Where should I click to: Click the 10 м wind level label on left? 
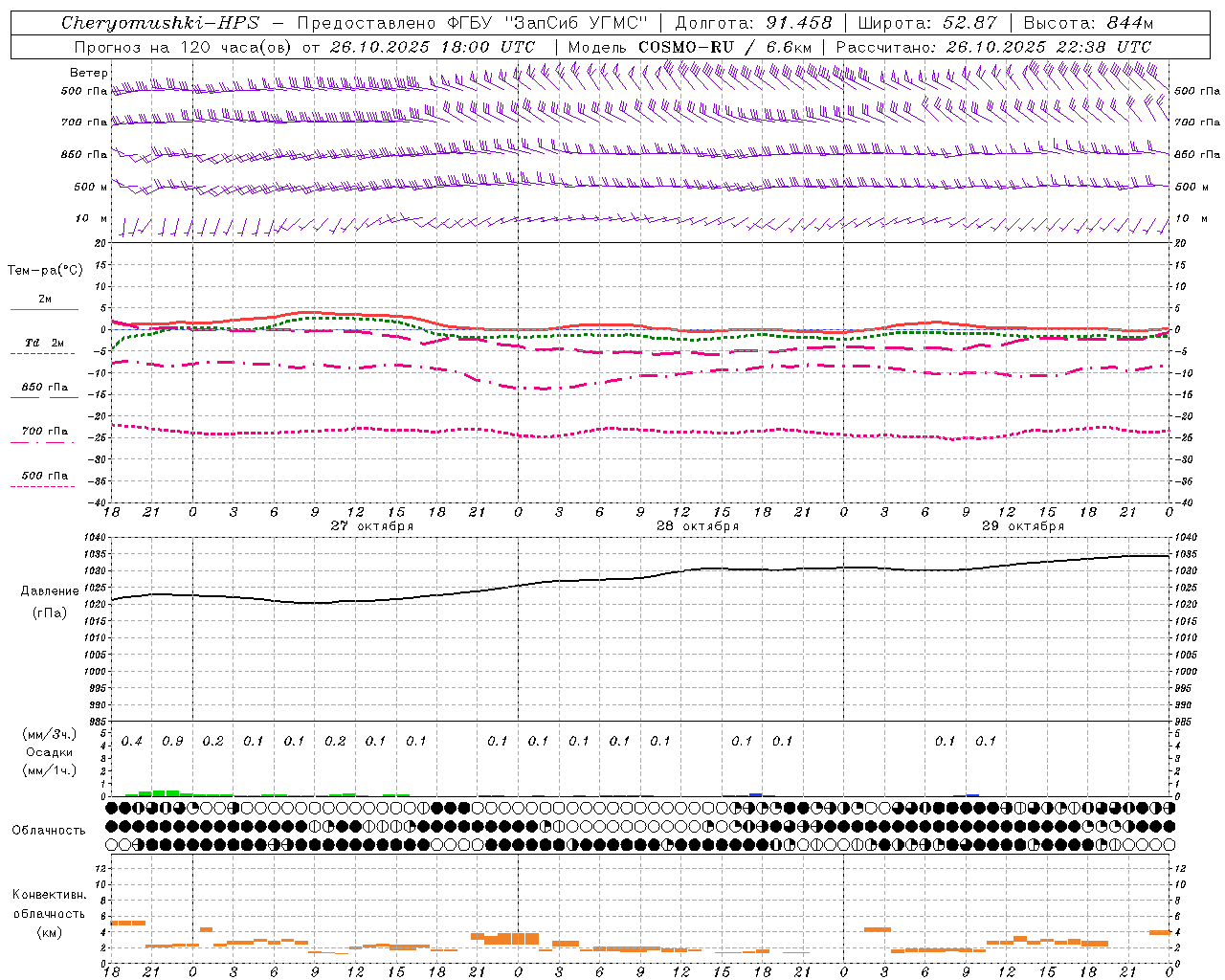click(92, 218)
